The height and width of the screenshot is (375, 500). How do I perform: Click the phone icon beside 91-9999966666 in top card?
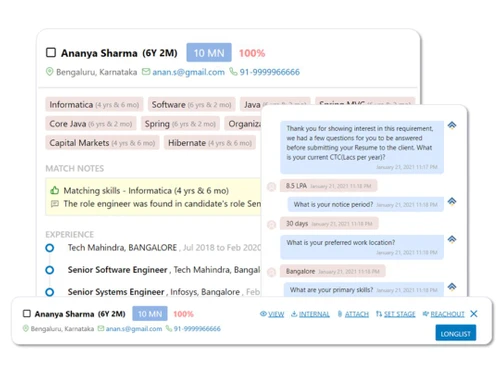click(233, 72)
